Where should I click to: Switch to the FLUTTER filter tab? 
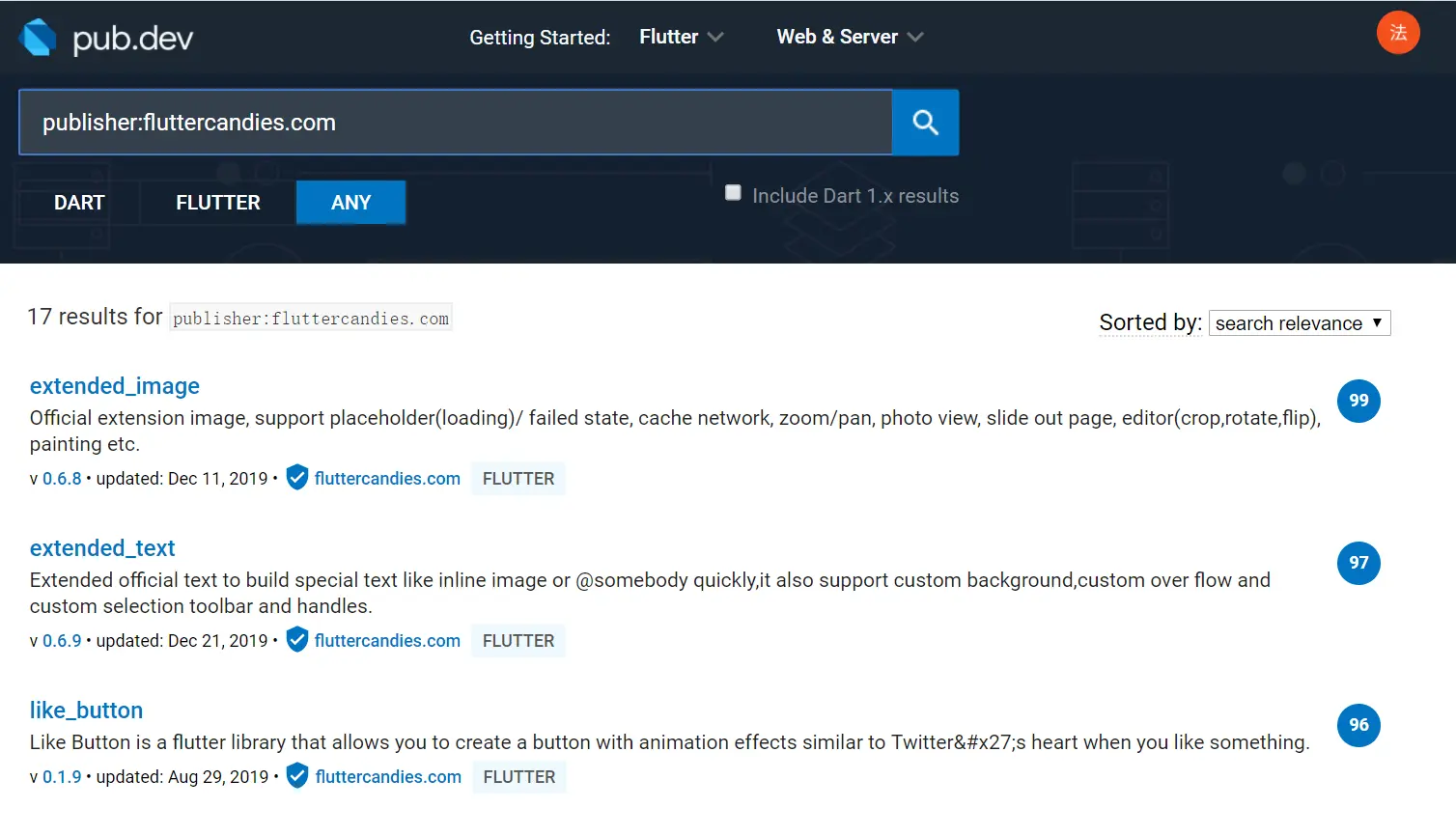click(218, 203)
